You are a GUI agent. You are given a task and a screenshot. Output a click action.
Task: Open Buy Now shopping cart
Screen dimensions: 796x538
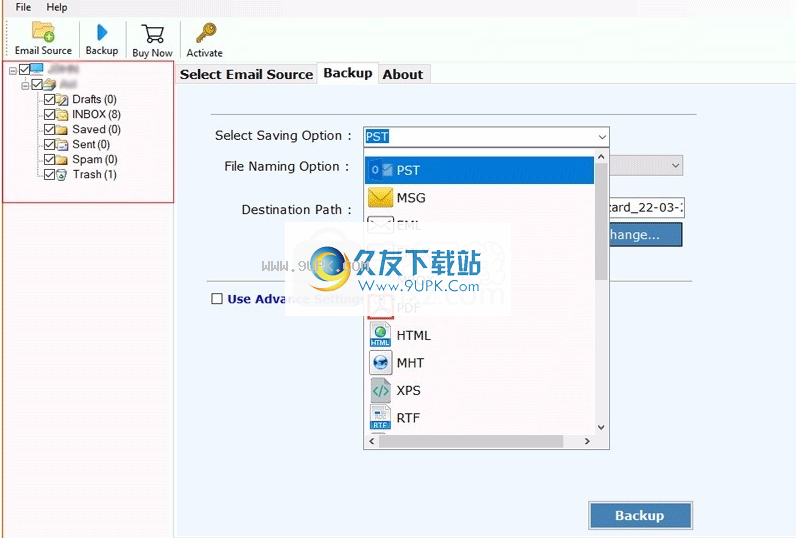tap(152, 33)
